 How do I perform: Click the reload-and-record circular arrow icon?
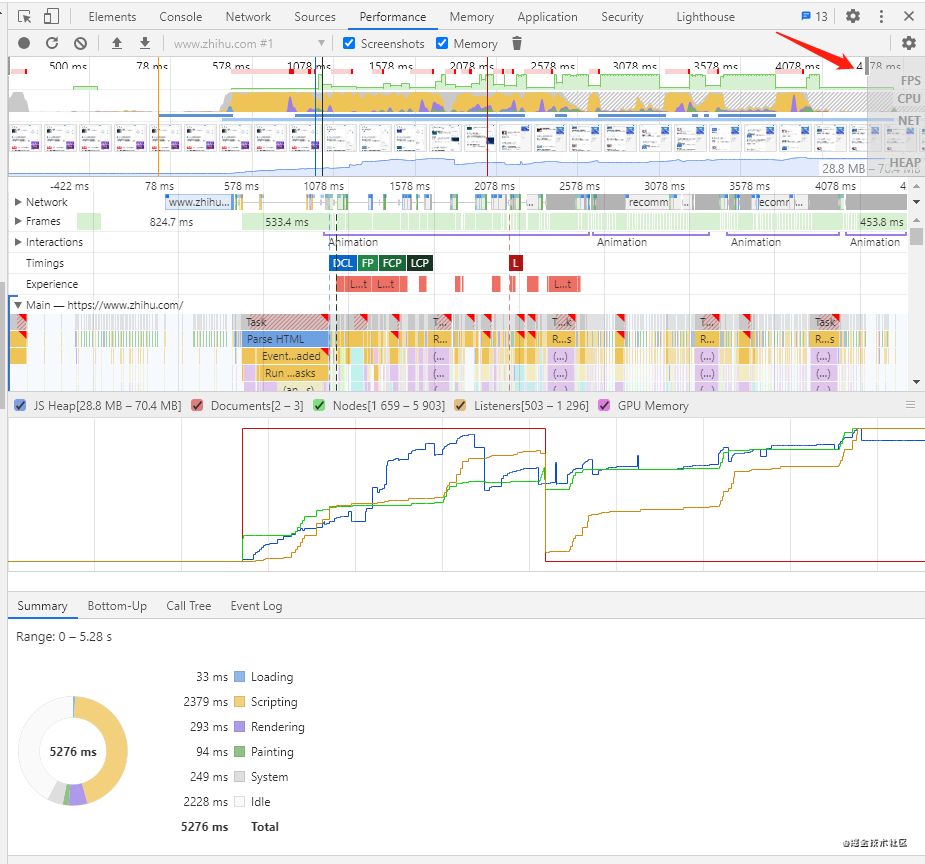[51, 43]
